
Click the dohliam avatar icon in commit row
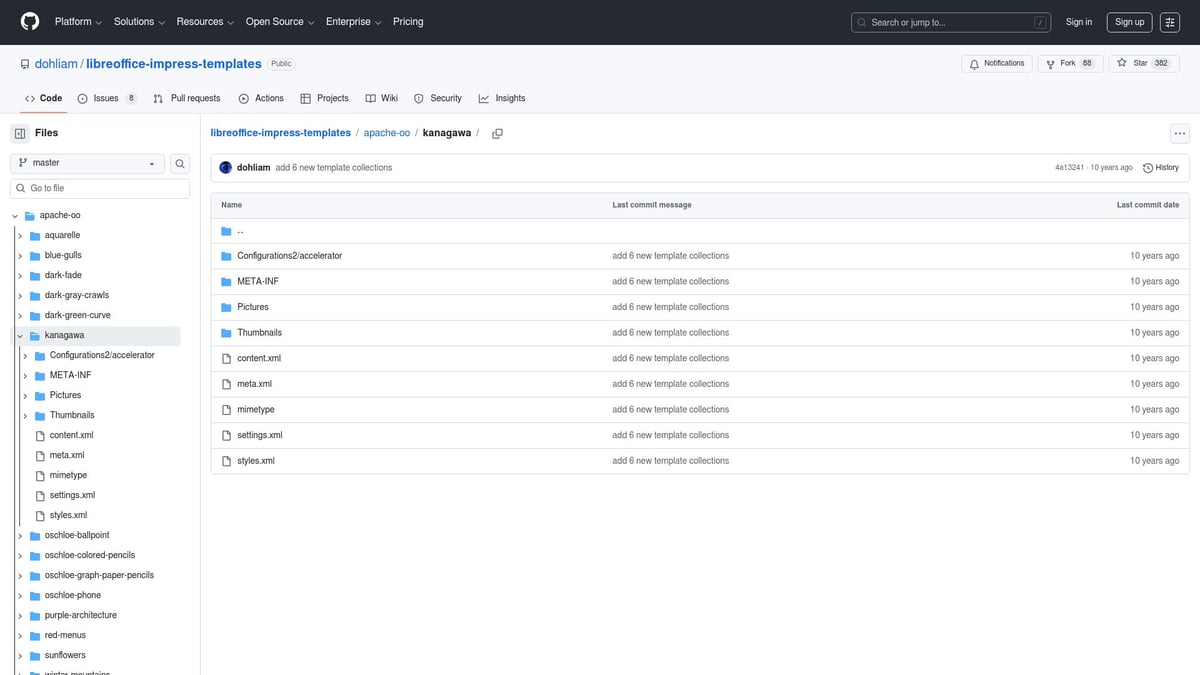226,167
